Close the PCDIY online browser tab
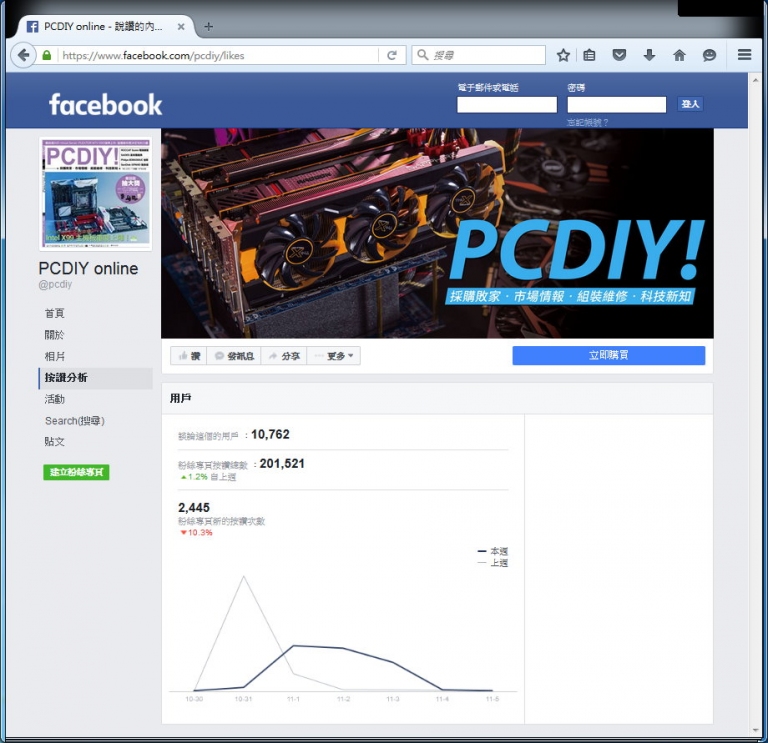 181,26
